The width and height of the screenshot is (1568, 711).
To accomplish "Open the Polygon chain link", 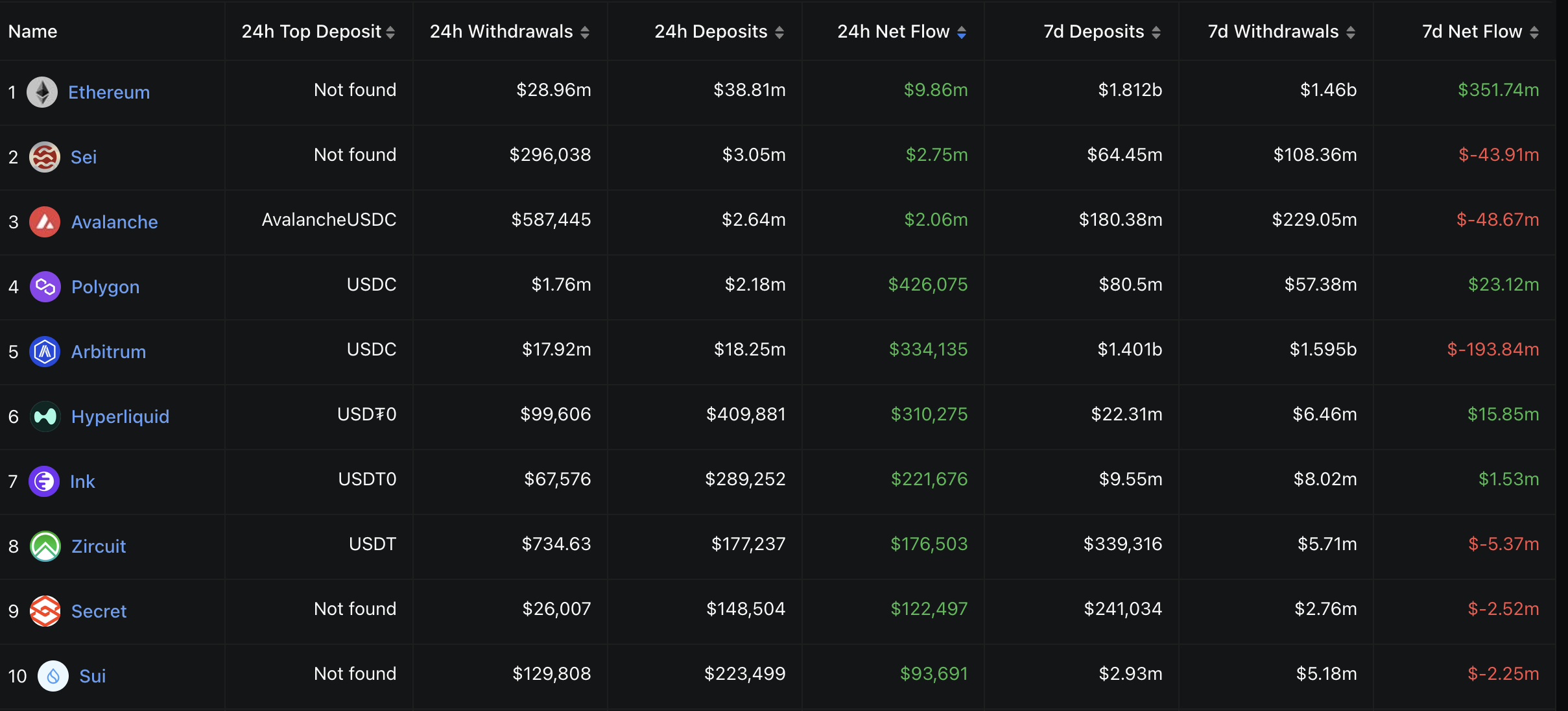I will [x=106, y=287].
